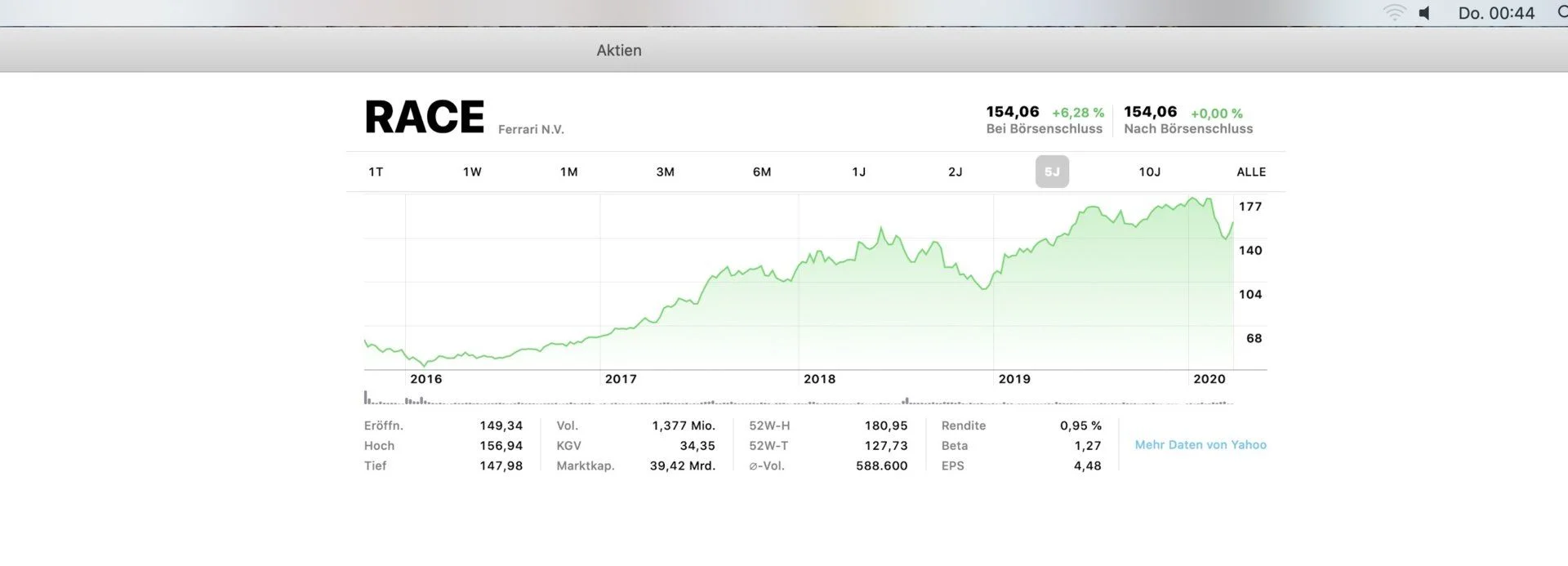This screenshot has width=1568, height=566.
Task: Click the chart line peak near 2020
Action: point(1195,198)
